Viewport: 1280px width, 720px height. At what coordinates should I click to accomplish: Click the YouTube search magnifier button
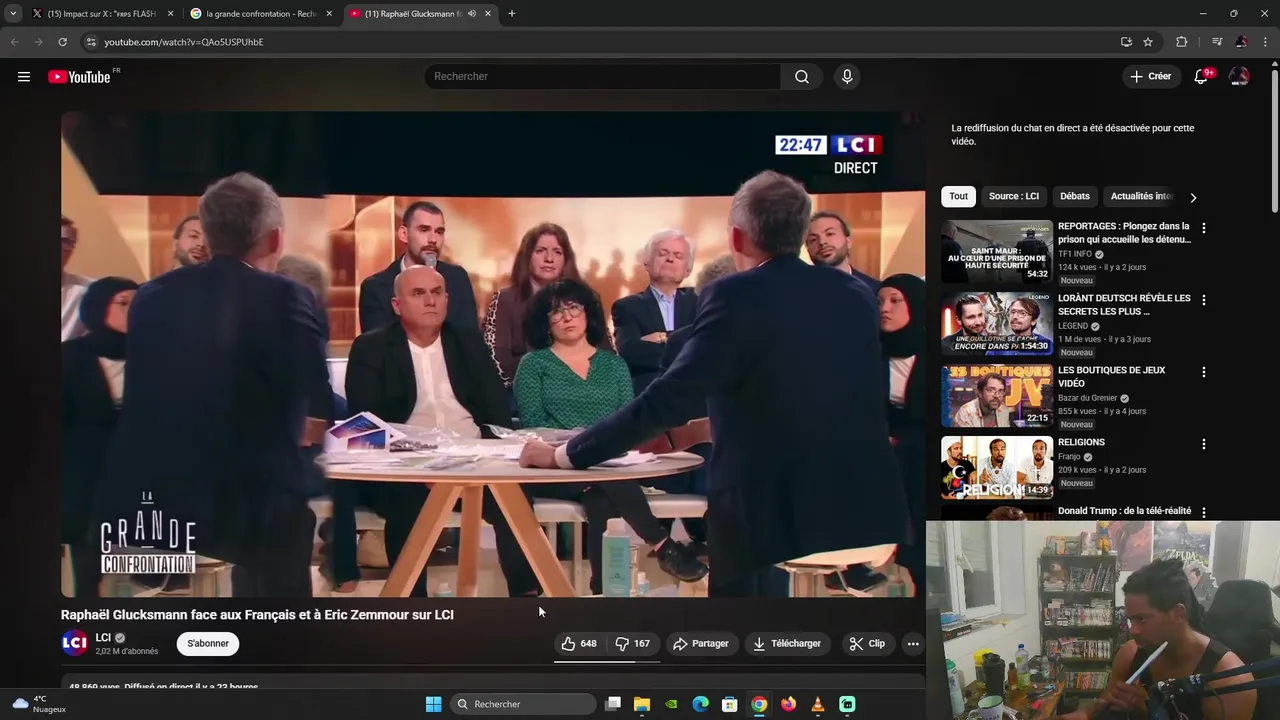click(802, 77)
